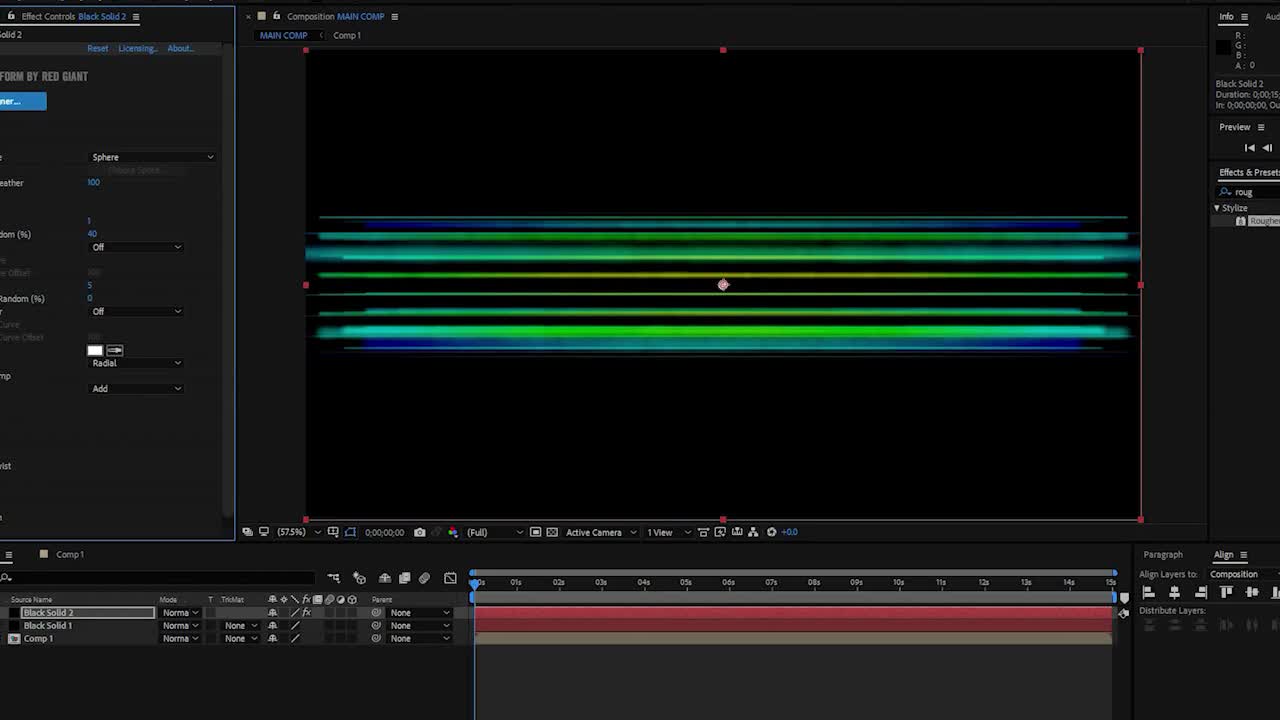This screenshot has height=720, width=1280.
Task: Click the Source Name column header
Action: [31, 600]
